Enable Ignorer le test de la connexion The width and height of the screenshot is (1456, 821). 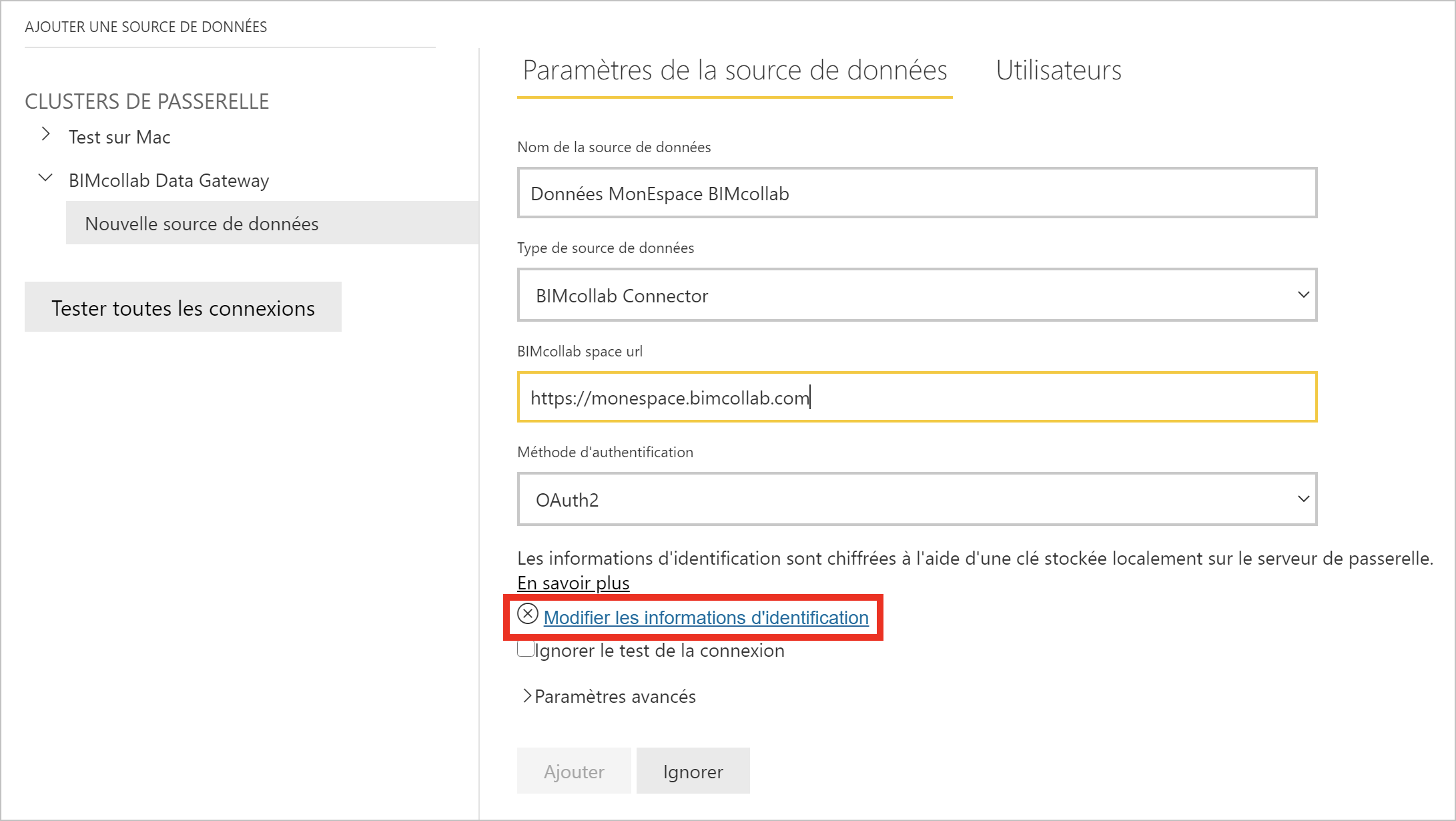pos(526,649)
